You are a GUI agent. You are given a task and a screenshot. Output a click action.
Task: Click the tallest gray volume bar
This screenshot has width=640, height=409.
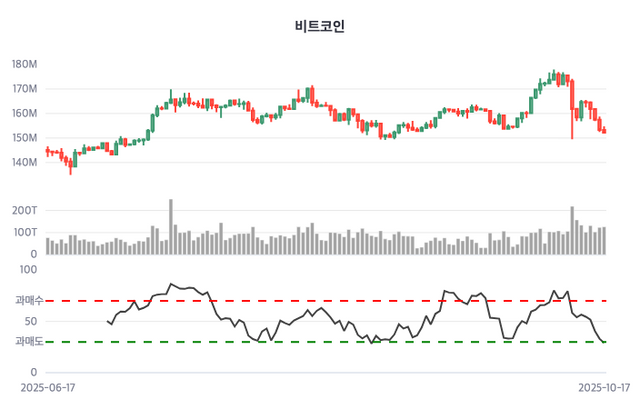tap(171, 227)
